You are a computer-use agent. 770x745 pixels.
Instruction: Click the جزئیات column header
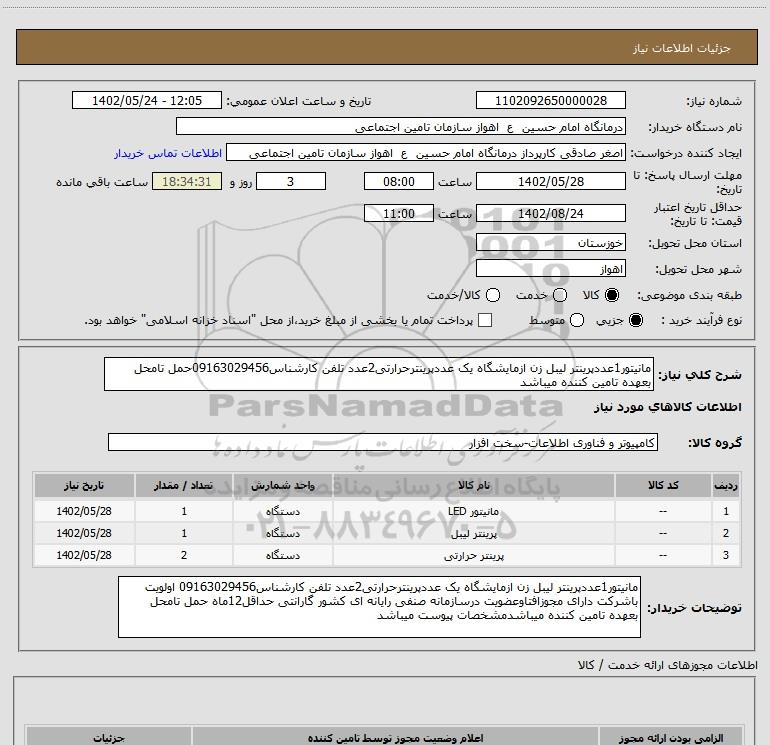(109, 738)
